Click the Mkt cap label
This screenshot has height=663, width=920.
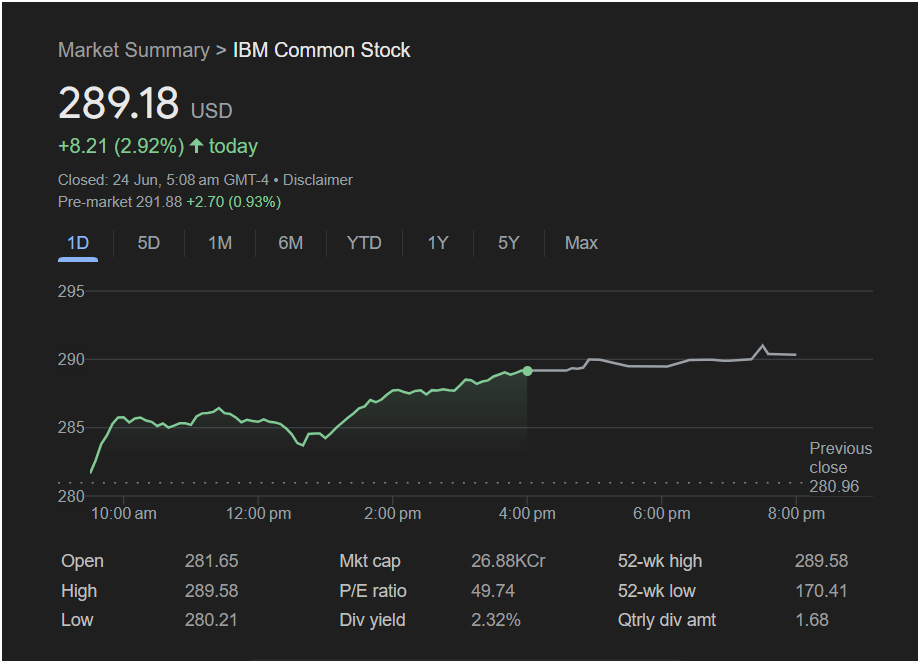370,561
